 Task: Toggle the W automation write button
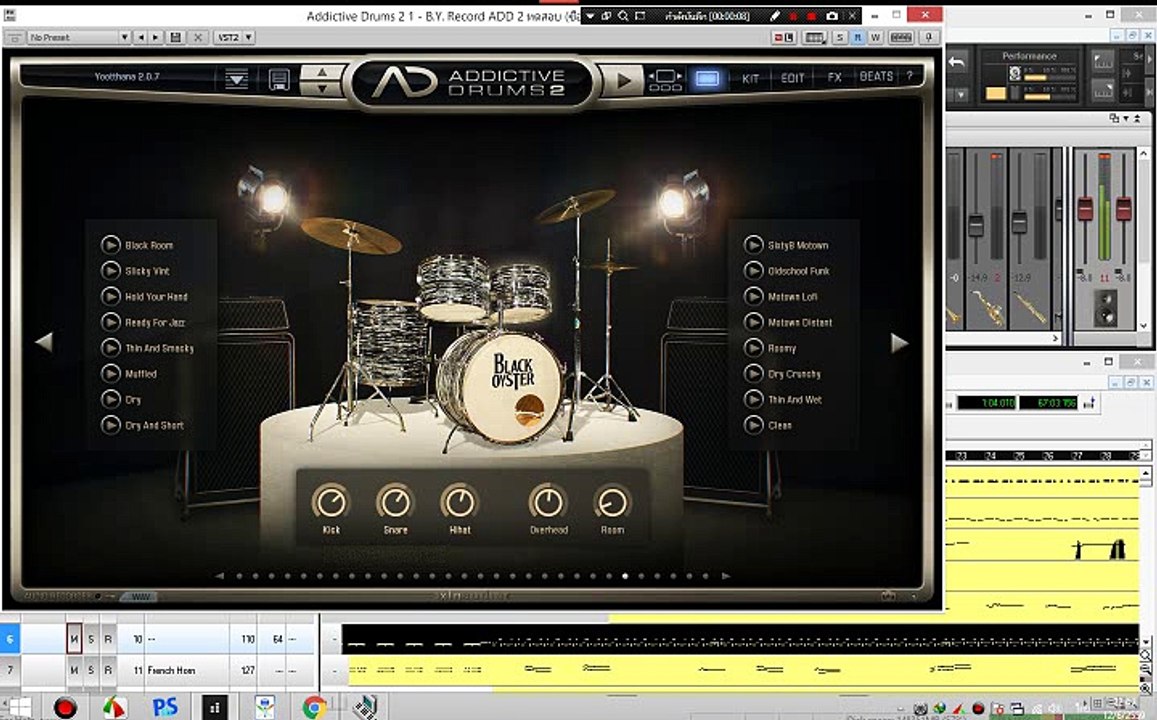pos(875,37)
